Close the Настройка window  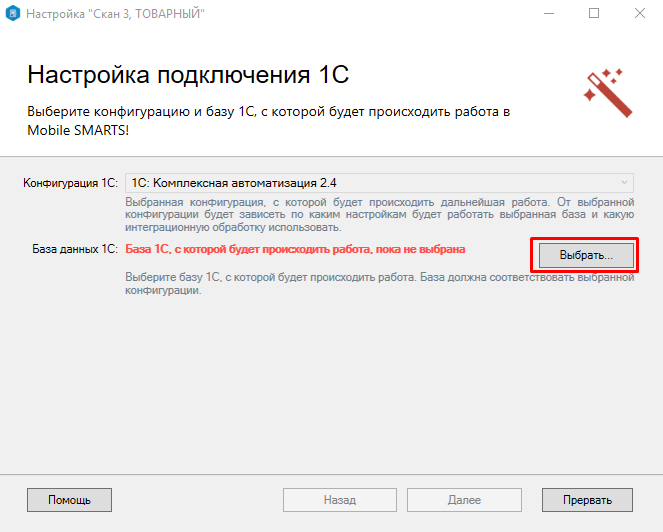640,14
